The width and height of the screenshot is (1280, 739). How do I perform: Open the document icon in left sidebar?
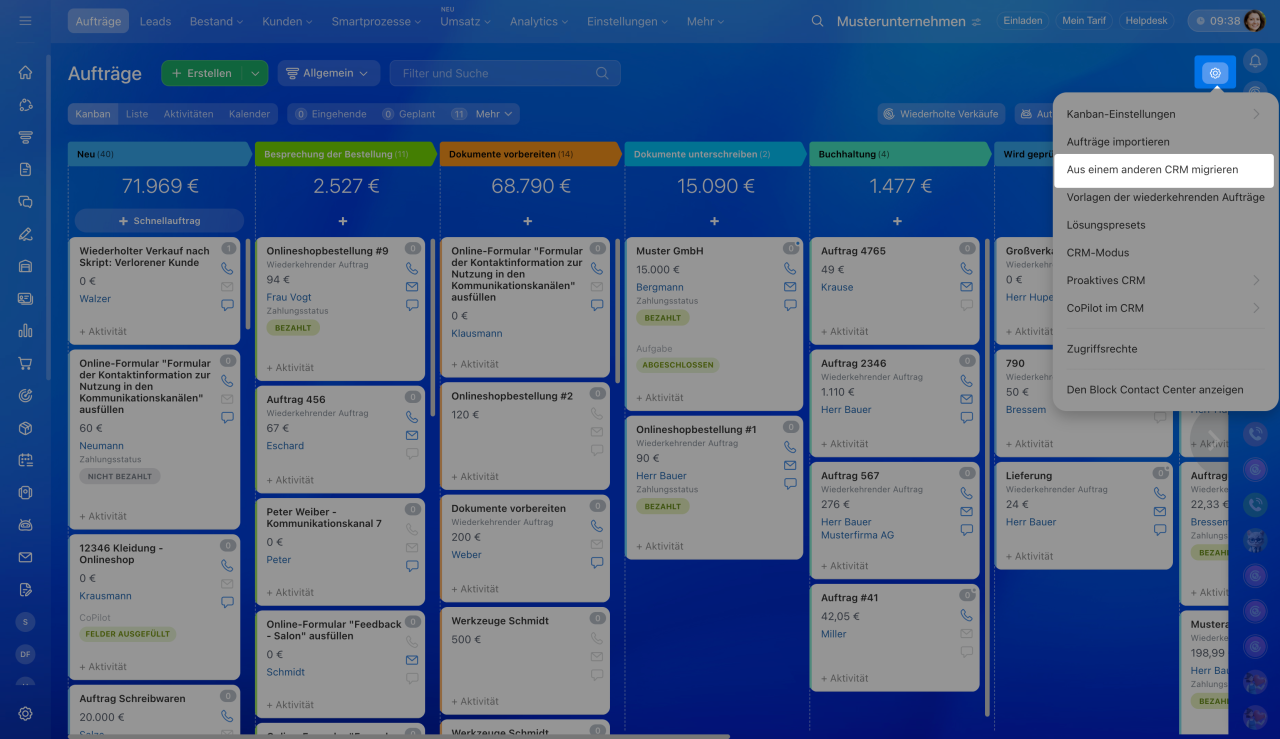tap(25, 169)
